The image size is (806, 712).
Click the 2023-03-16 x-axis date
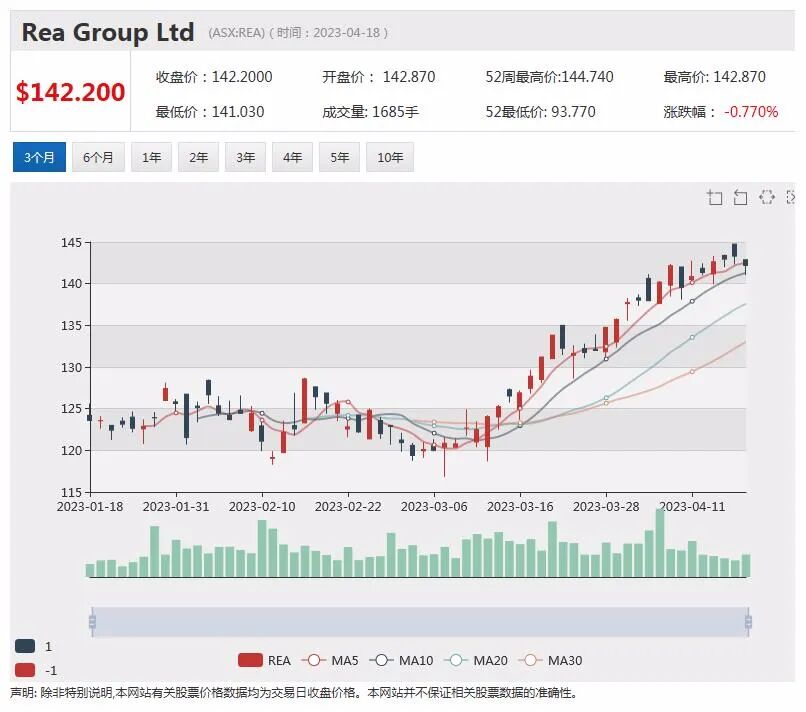tap(520, 507)
